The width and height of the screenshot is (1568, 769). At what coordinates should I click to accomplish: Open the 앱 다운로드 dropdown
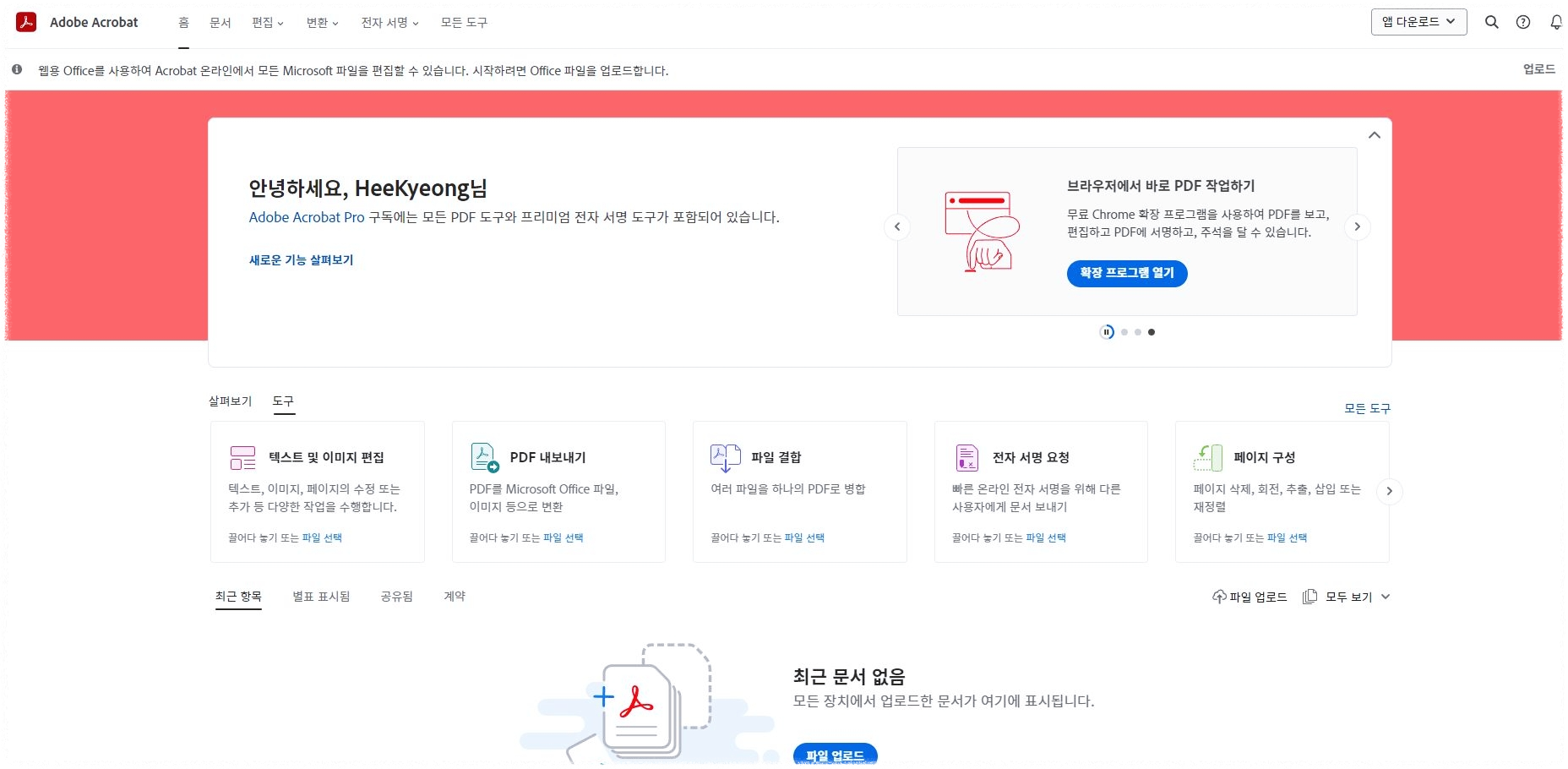point(1418,22)
